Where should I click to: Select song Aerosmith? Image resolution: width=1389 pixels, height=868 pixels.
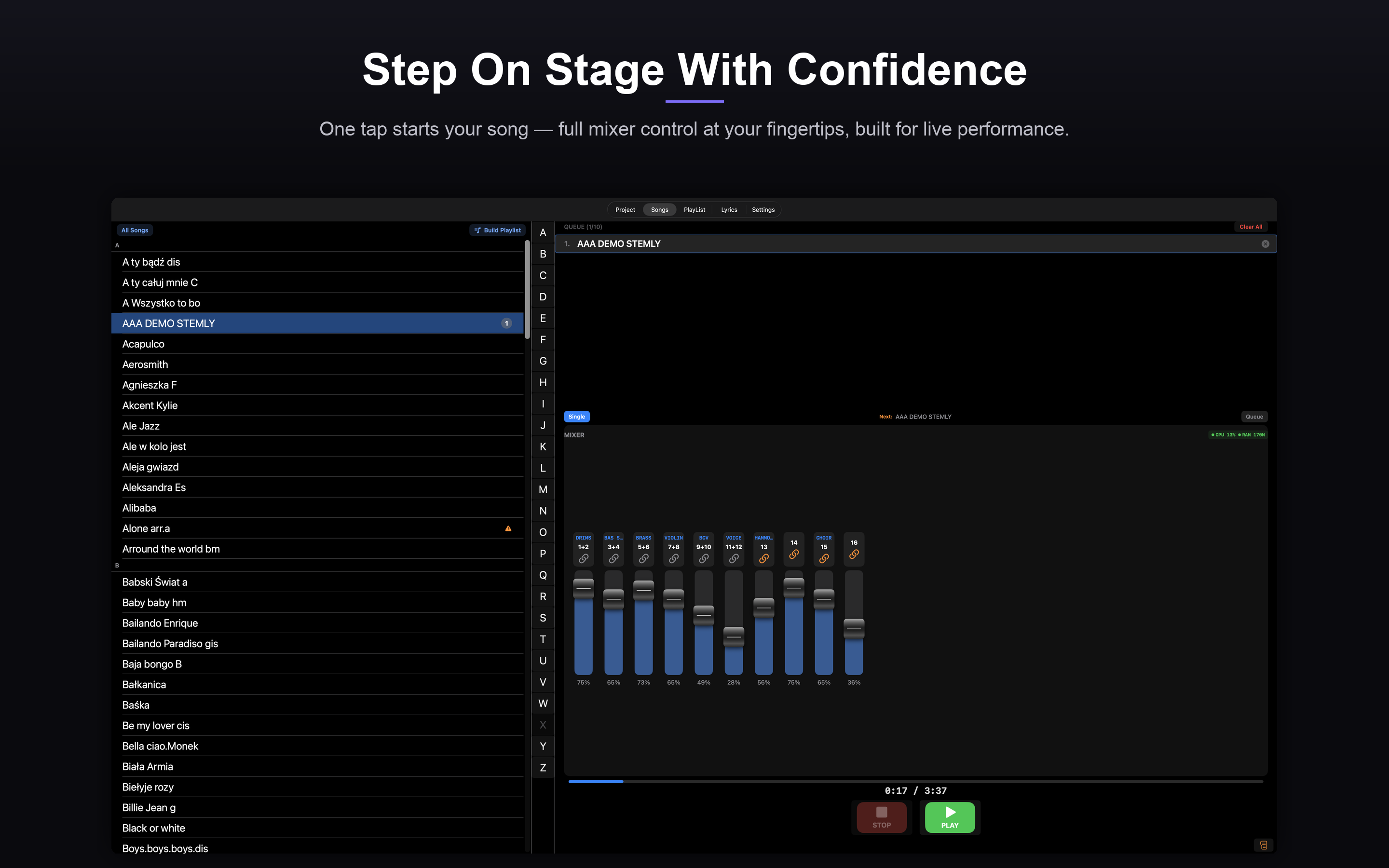tap(317, 365)
